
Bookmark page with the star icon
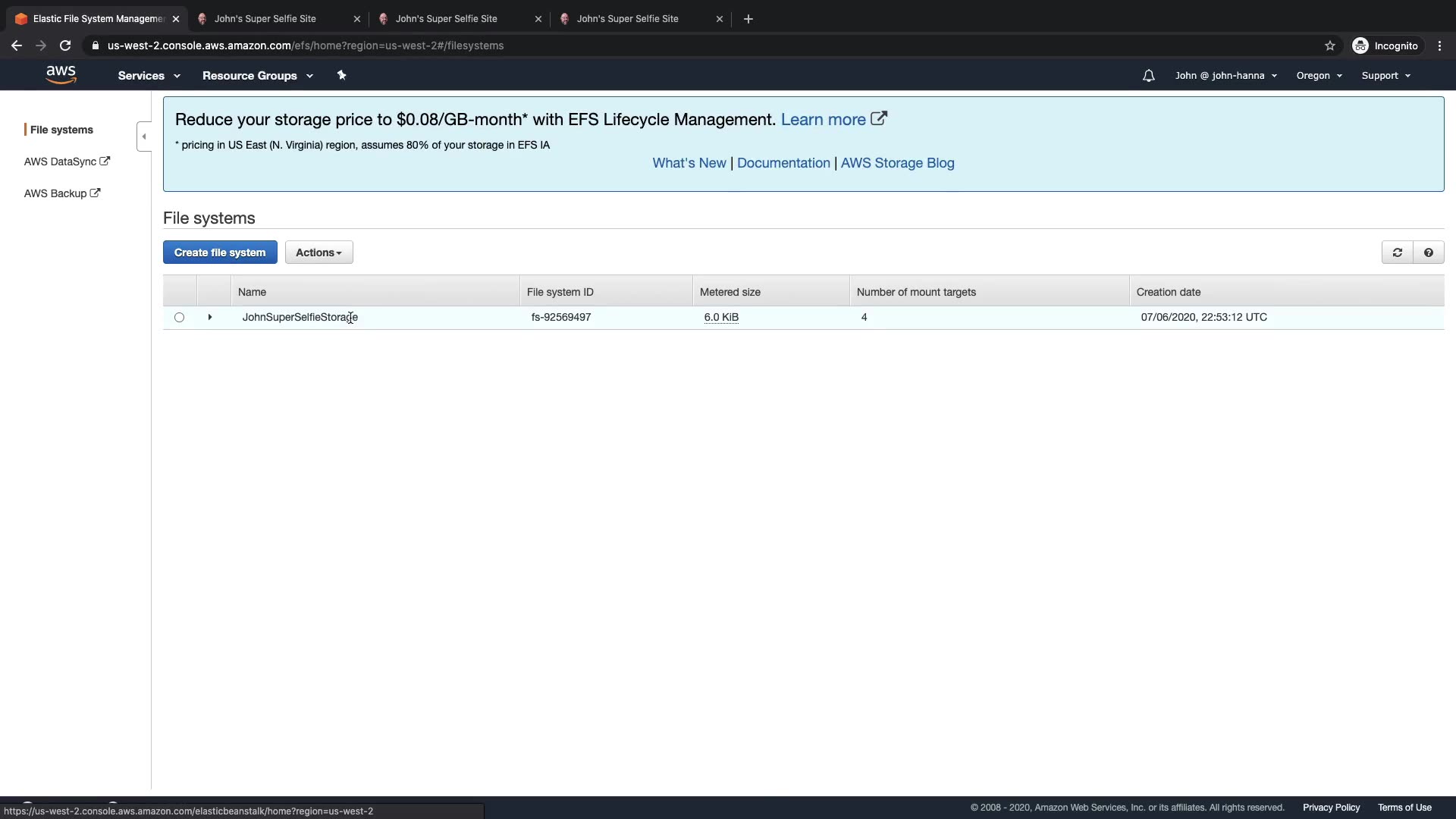click(1329, 45)
